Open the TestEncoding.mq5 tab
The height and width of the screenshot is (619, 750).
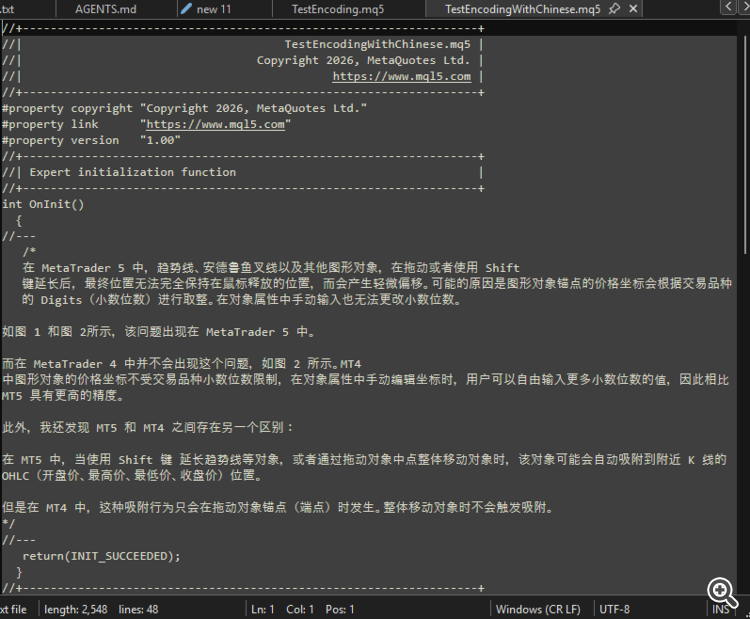(x=338, y=9)
